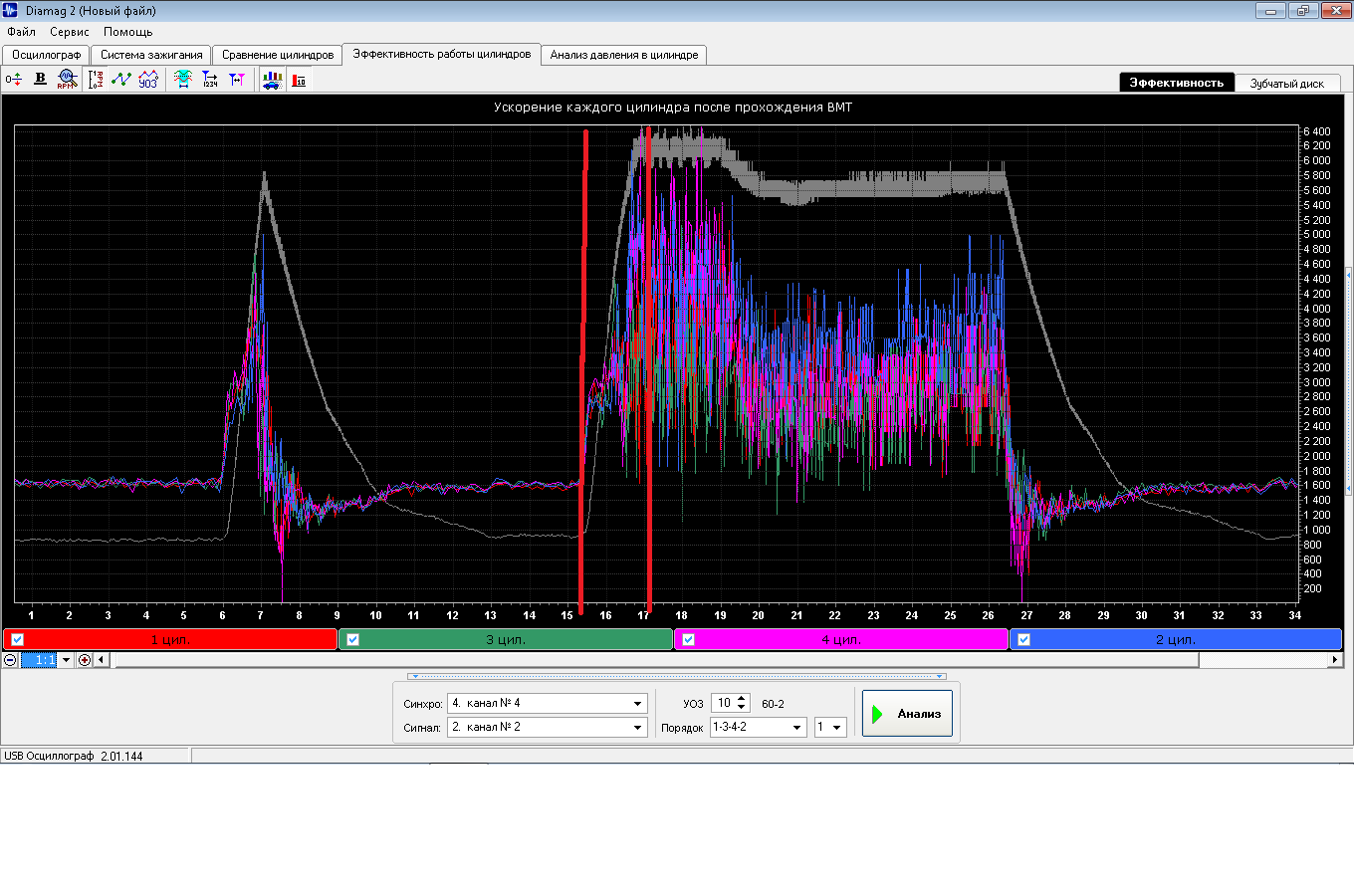
Task: Open the Помощь menu
Action: click(128, 32)
